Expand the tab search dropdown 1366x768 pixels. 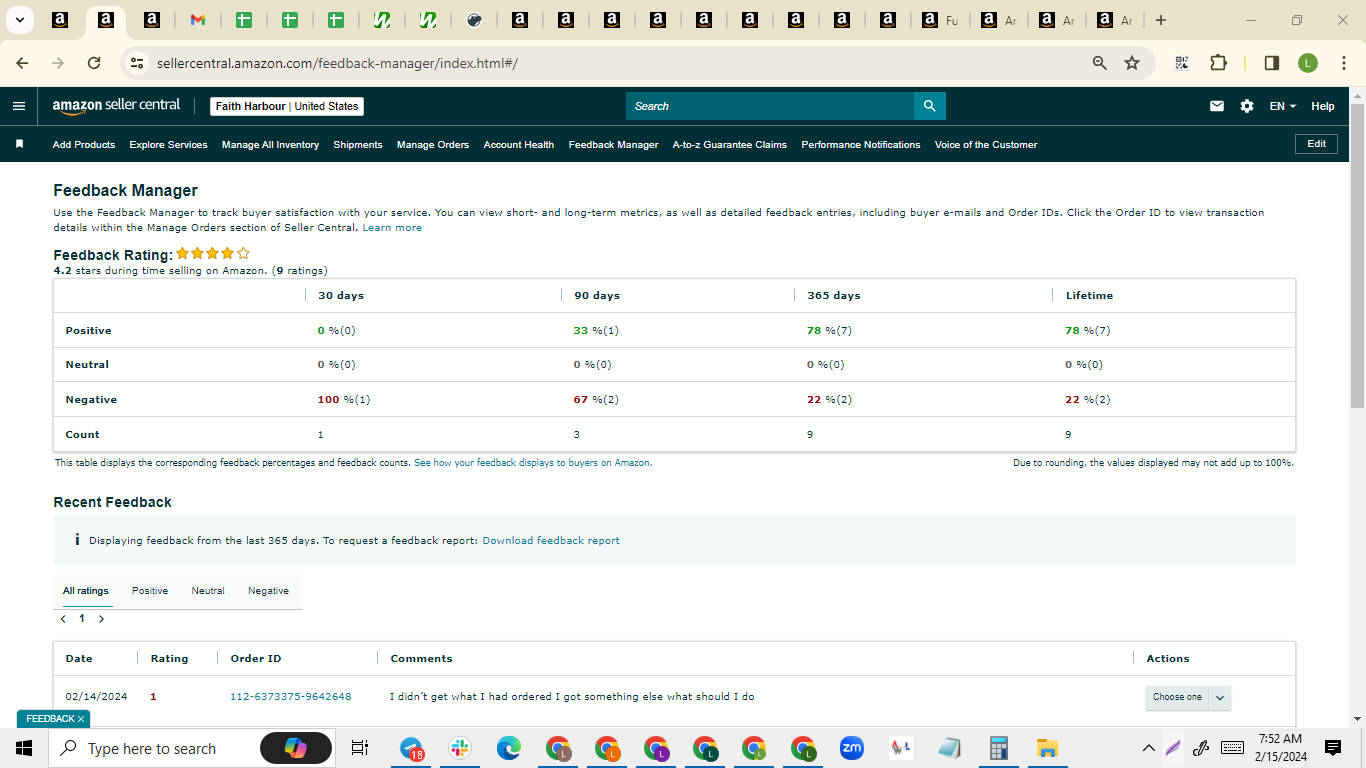coord(19,20)
